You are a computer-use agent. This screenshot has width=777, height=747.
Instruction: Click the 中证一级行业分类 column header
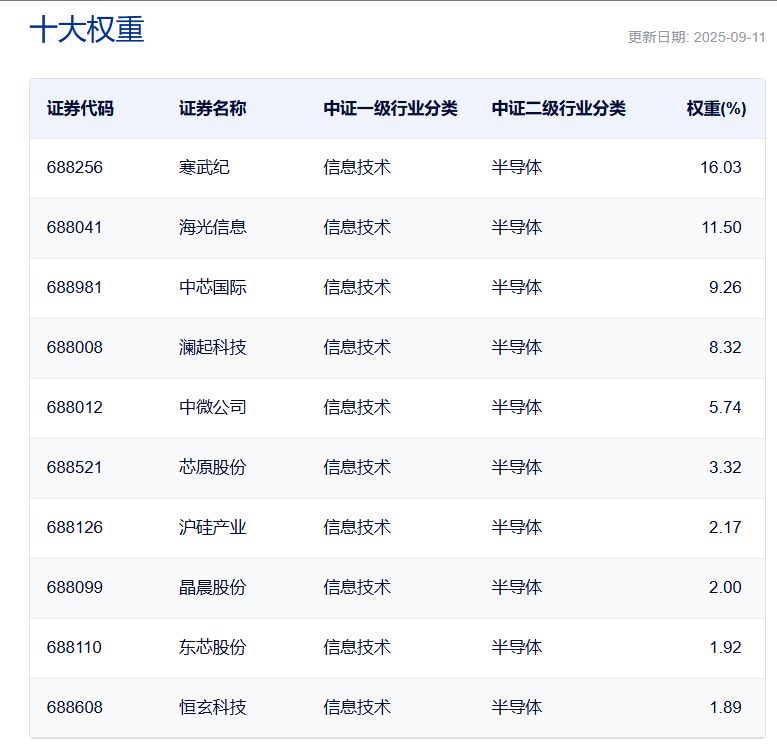[390, 109]
